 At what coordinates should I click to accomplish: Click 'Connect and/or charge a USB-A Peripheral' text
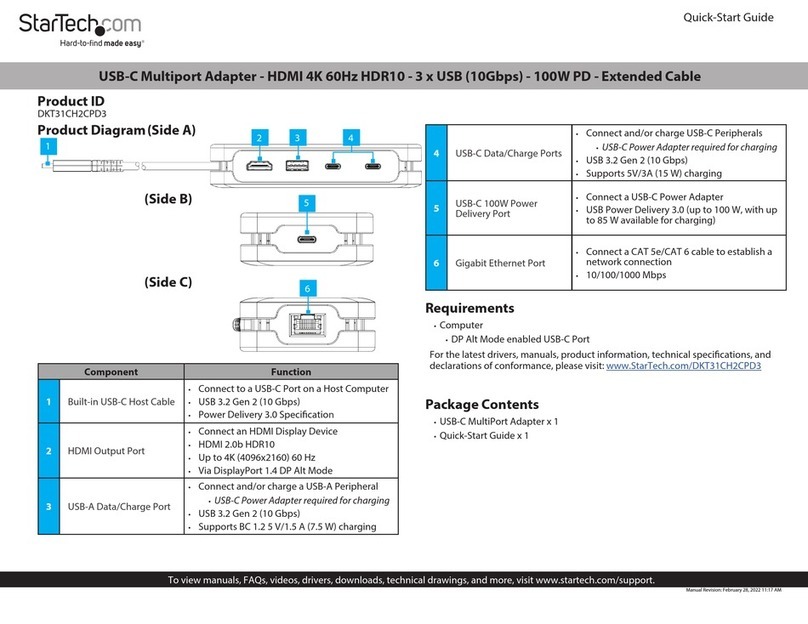coord(288,486)
